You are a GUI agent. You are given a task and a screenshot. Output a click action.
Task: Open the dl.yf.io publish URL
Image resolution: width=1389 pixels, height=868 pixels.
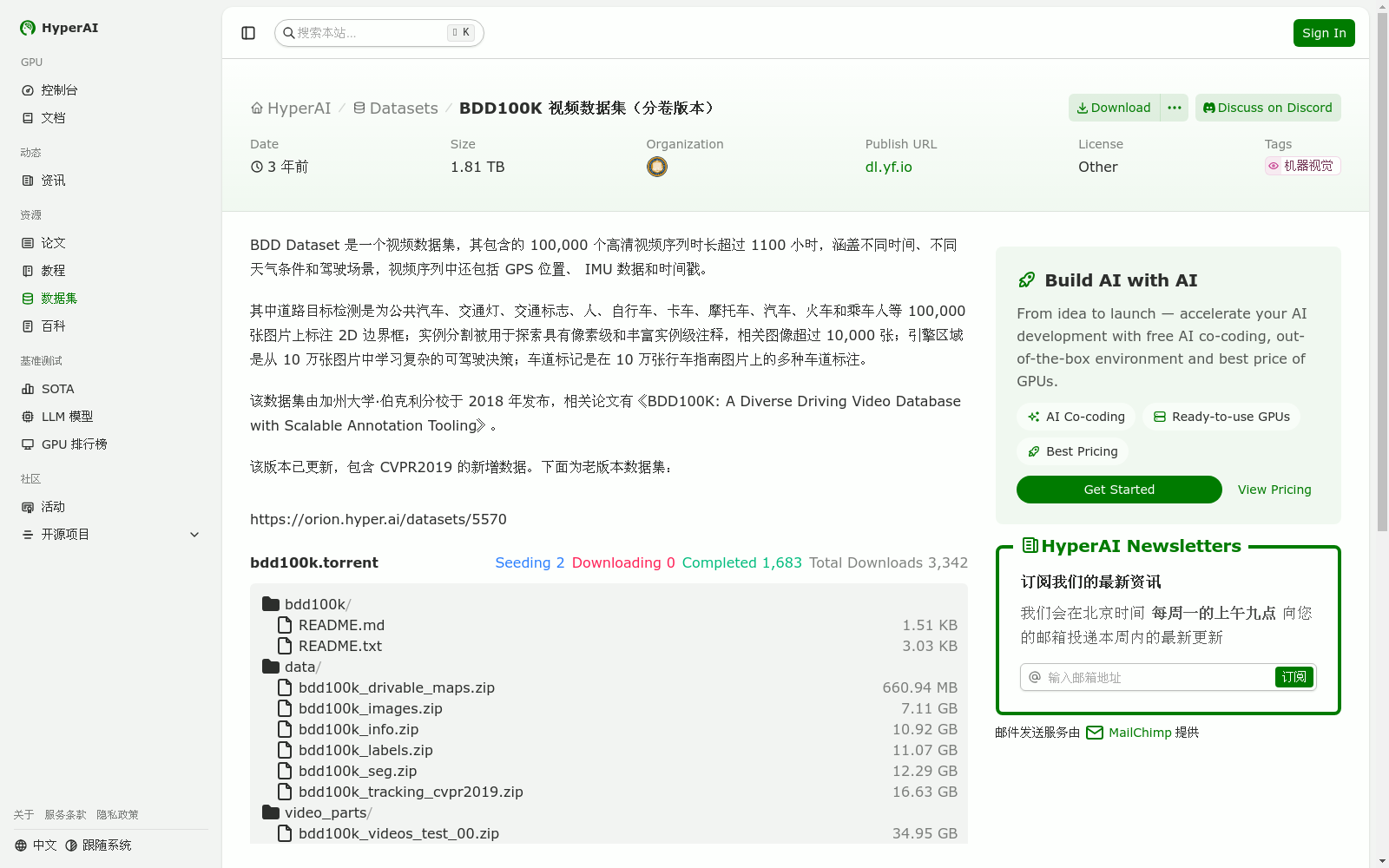coord(888,167)
